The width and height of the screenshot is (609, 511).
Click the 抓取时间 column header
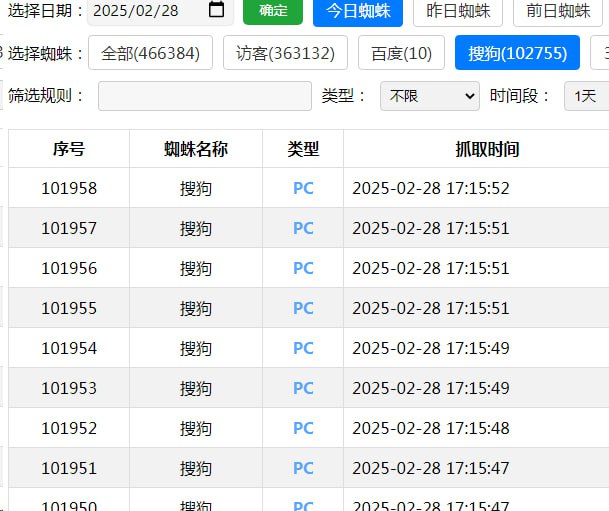(x=487, y=149)
